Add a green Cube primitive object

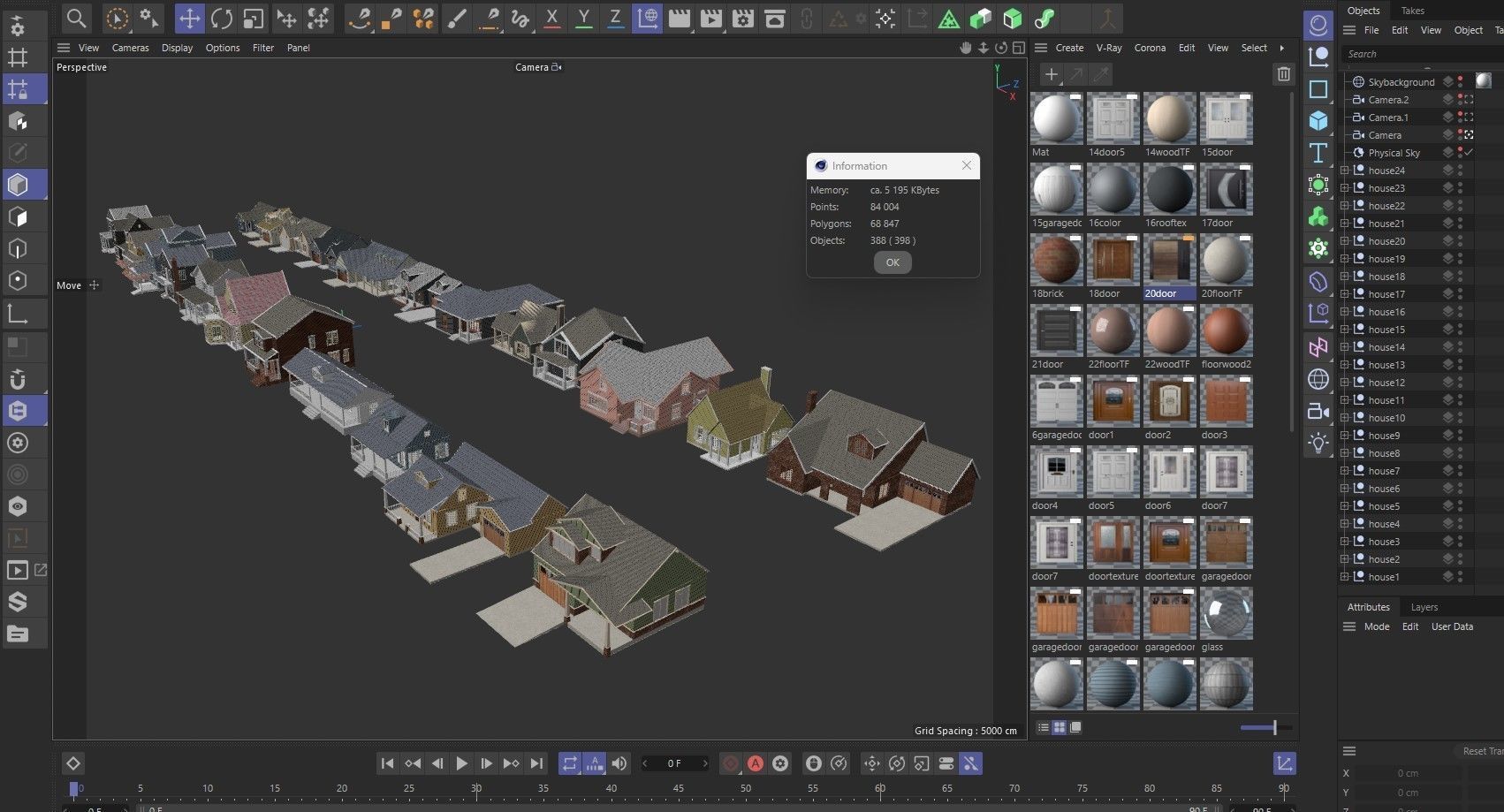[x=1013, y=18]
